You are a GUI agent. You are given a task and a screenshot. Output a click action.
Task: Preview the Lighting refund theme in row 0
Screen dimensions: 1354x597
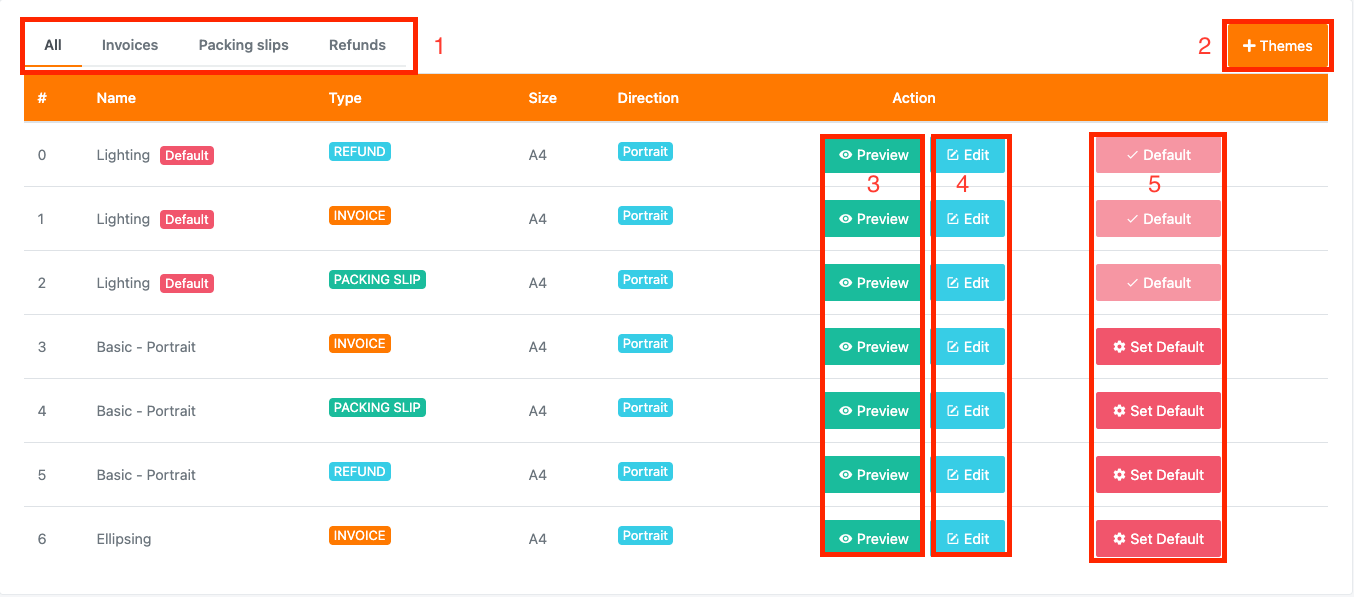[873, 155]
